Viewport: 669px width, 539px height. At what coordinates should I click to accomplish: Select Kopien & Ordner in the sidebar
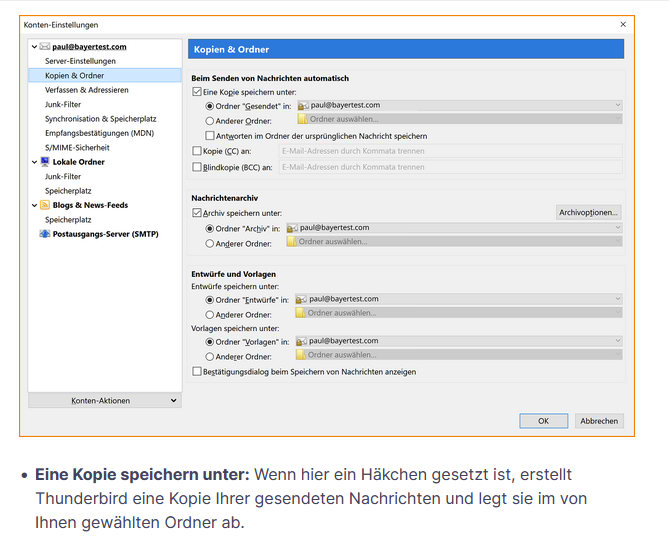[x=105, y=76]
